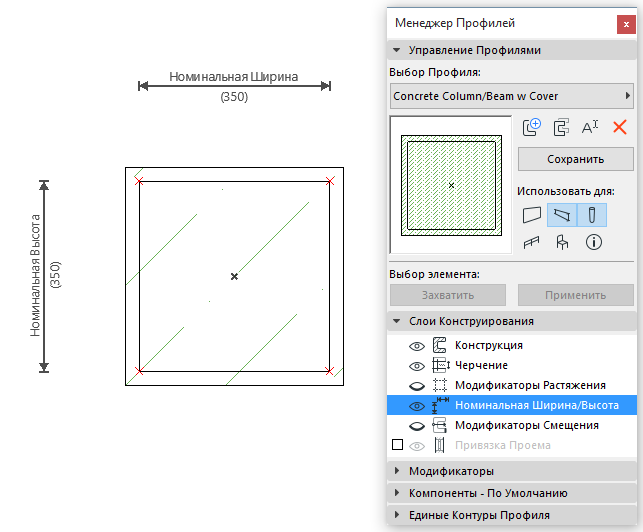Select the Черчение layer row text
This screenshot has width=643, height=532.
click(x=481, y=365)
